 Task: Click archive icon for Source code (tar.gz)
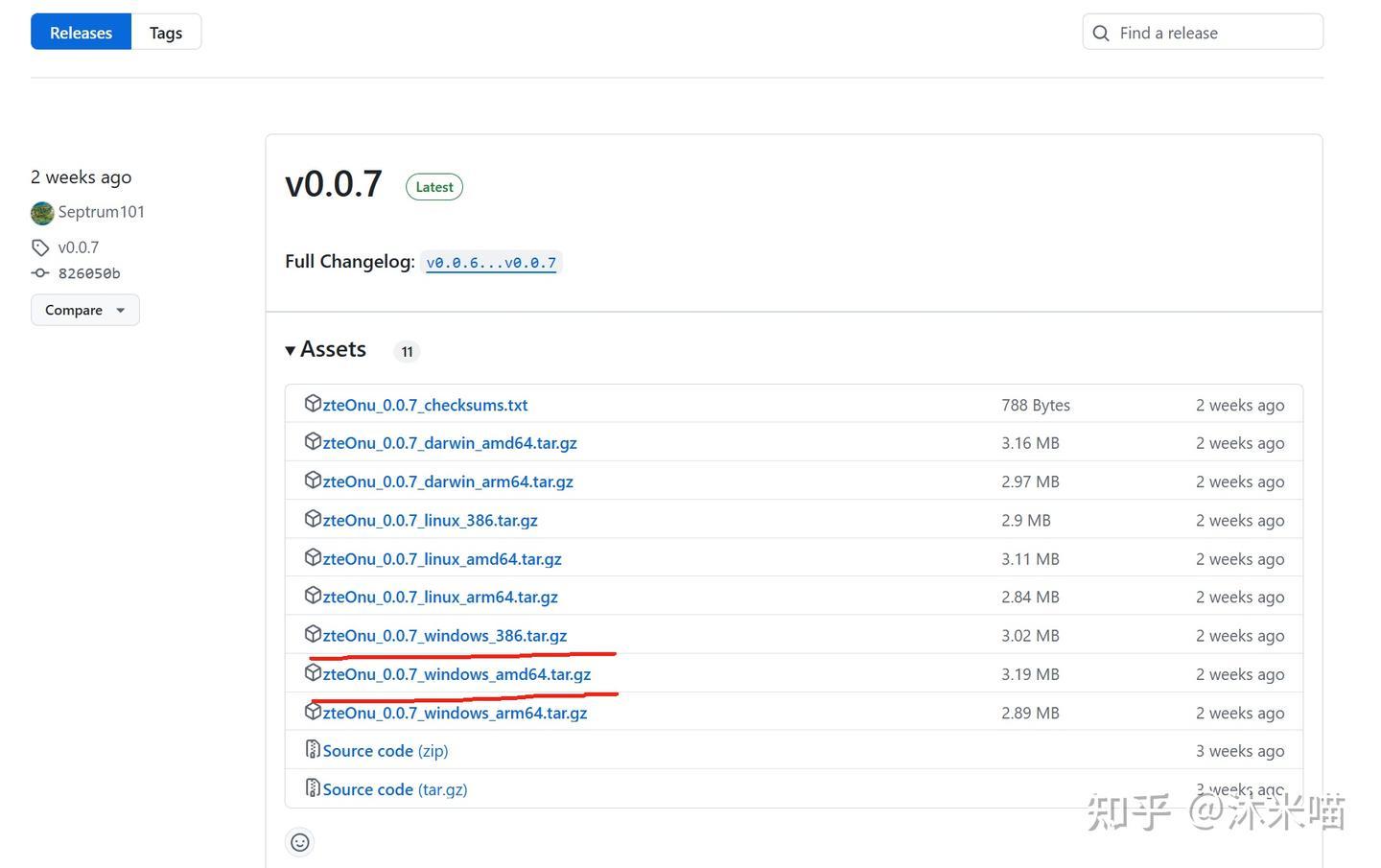pyautogui.click(x=313, y=787)
